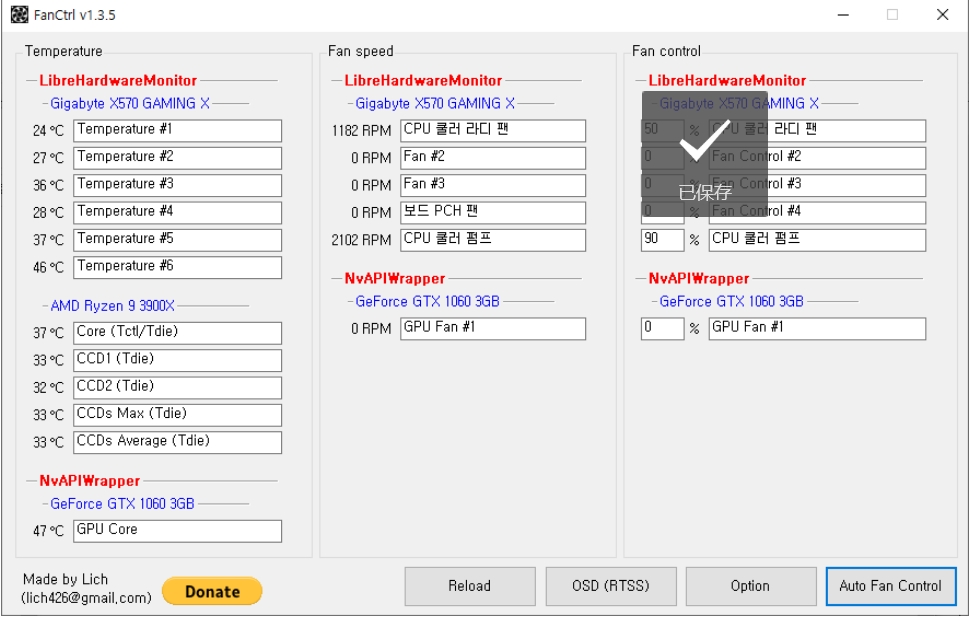Select the Fan Control #2 name field

[817, 158]
